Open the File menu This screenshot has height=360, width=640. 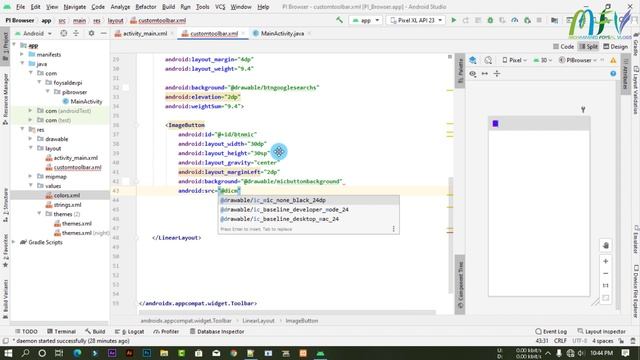pos(20,7)
